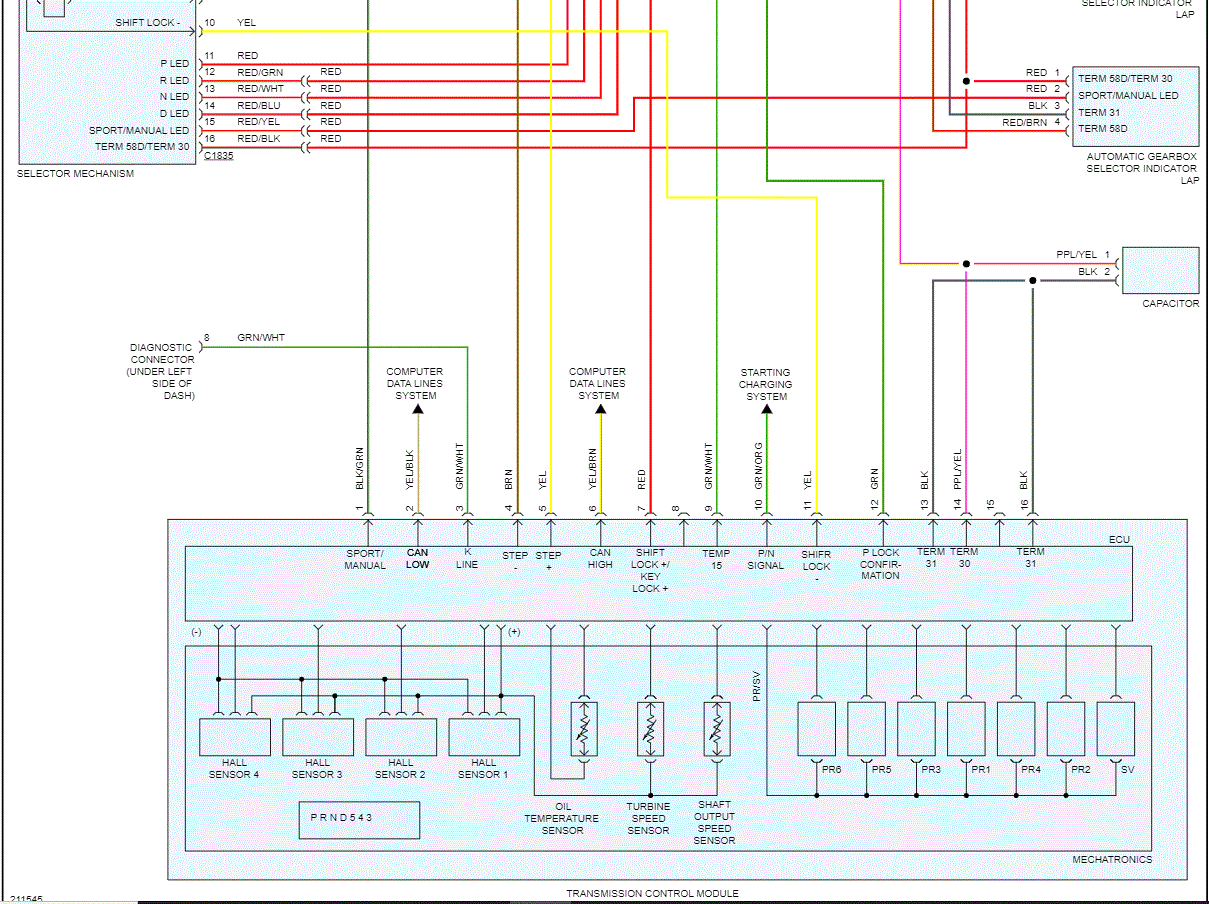Select the turbine speed sensor resistor symbol

click(x=650, y=728)
